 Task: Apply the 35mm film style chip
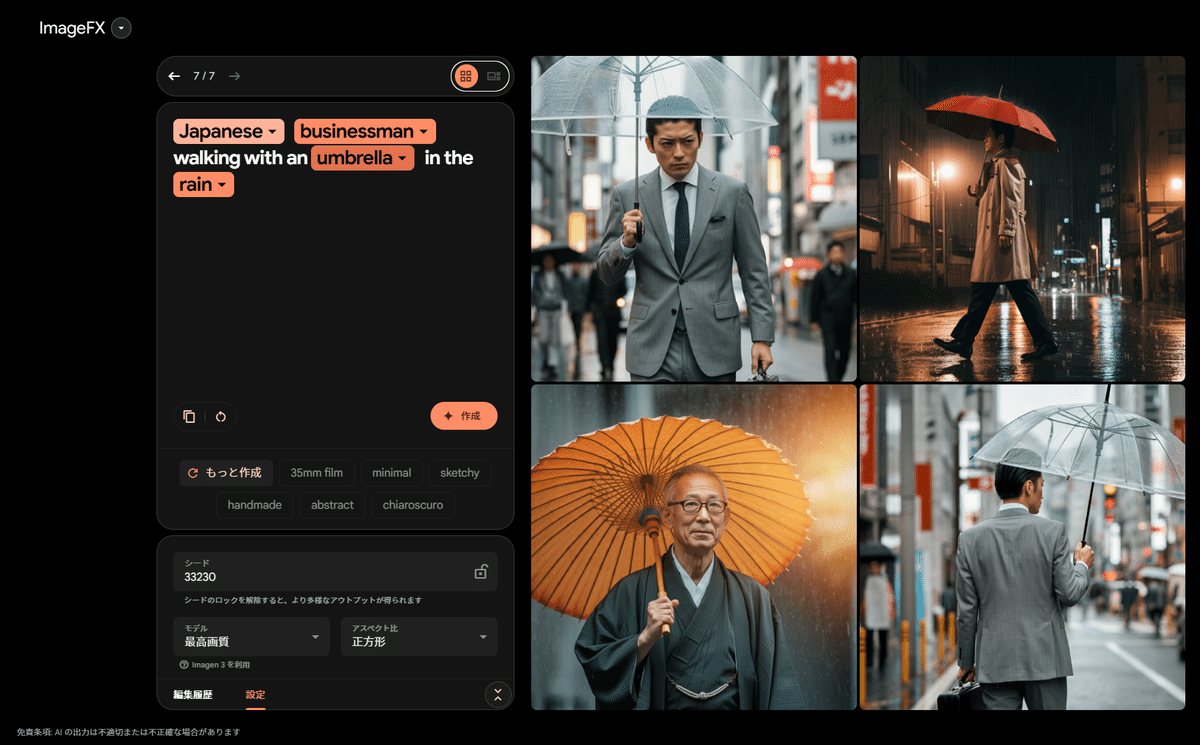tap(316, 472)
